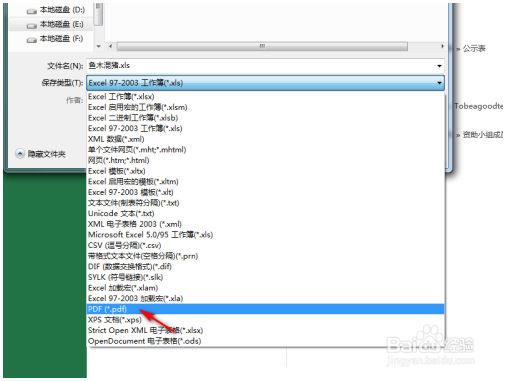This screenshot has height=381, width=506.
Task: Select Excel 工作簿(*.xlsx) from list
Action: [x=265, y=97]
